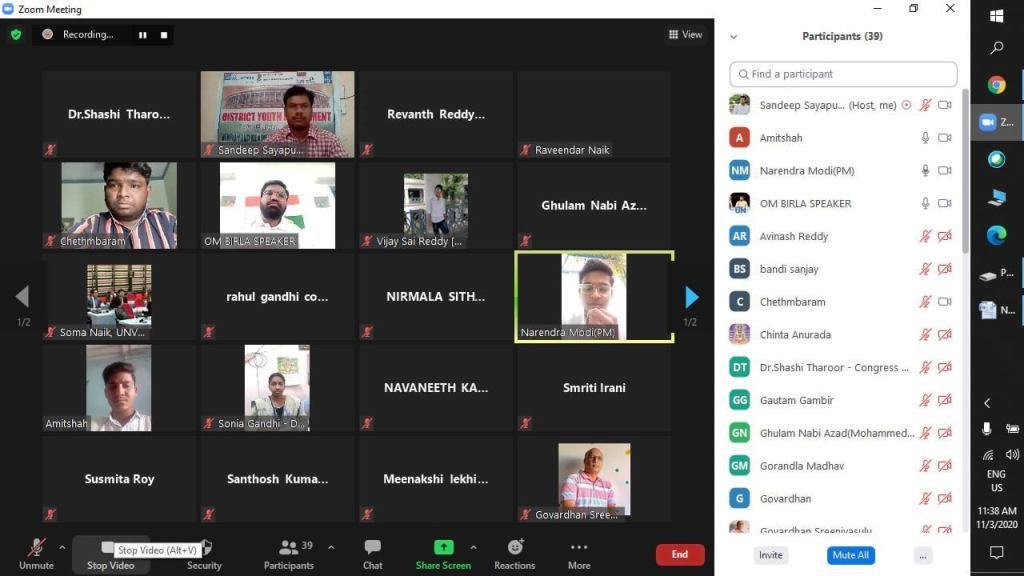Click Gorandla Madhav's disabled camera icon

point(944,466)
